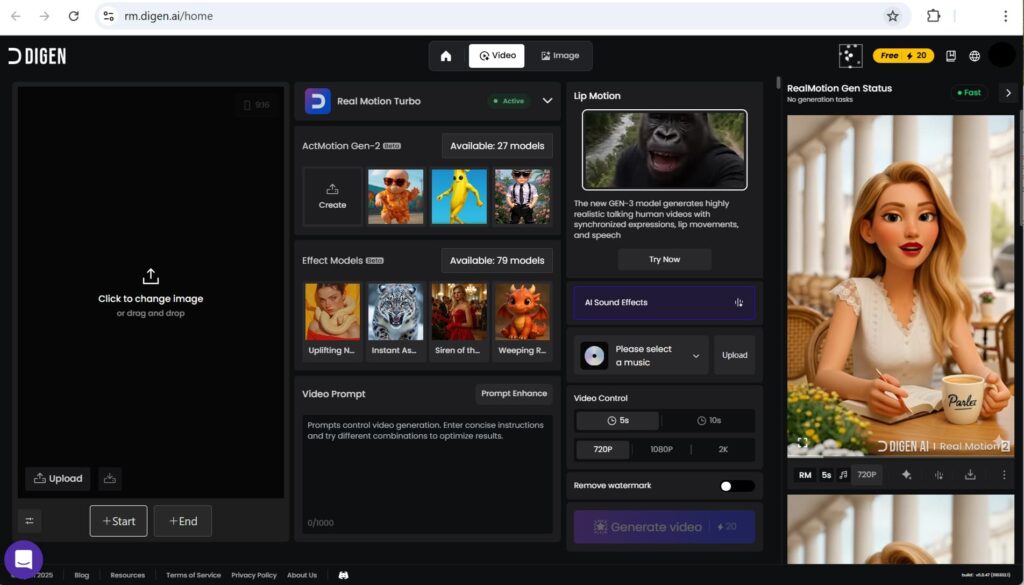Viewport: 1024px width, 585px height.
Task: Click the Discord icon in the footer
Action: point(343,575)
